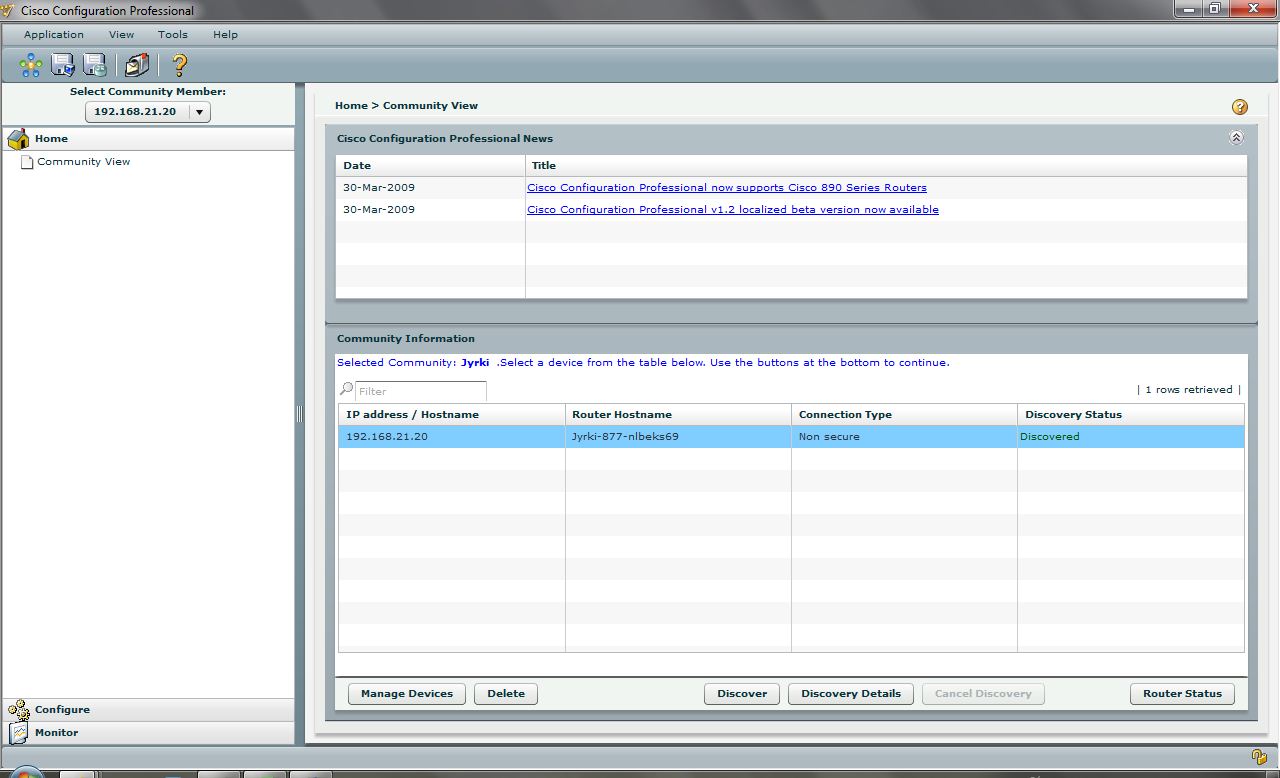This screenshot has width=1280, height=778.
Task: Click the mailbox feedback icon in toolbar
Action: [x=137, y=66]
